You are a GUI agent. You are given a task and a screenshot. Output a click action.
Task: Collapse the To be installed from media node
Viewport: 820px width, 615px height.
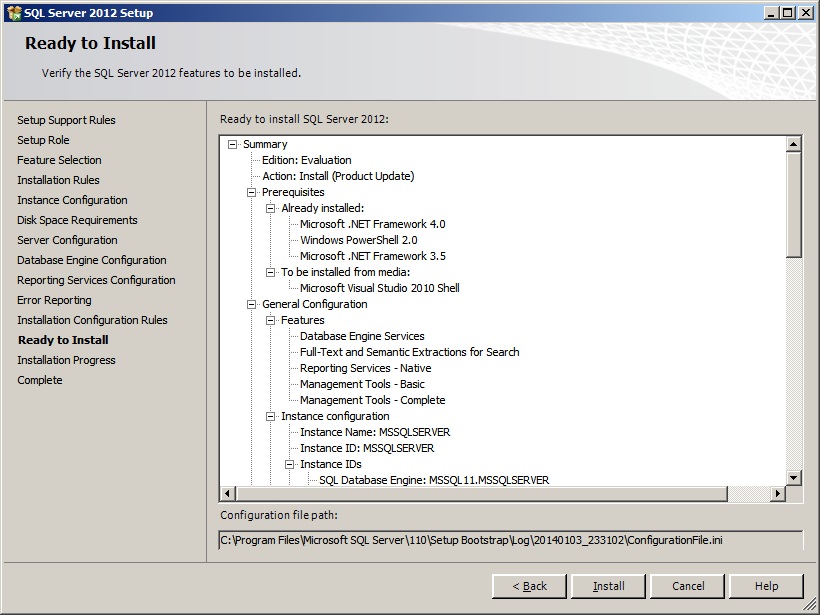click(x=271, y=272)
